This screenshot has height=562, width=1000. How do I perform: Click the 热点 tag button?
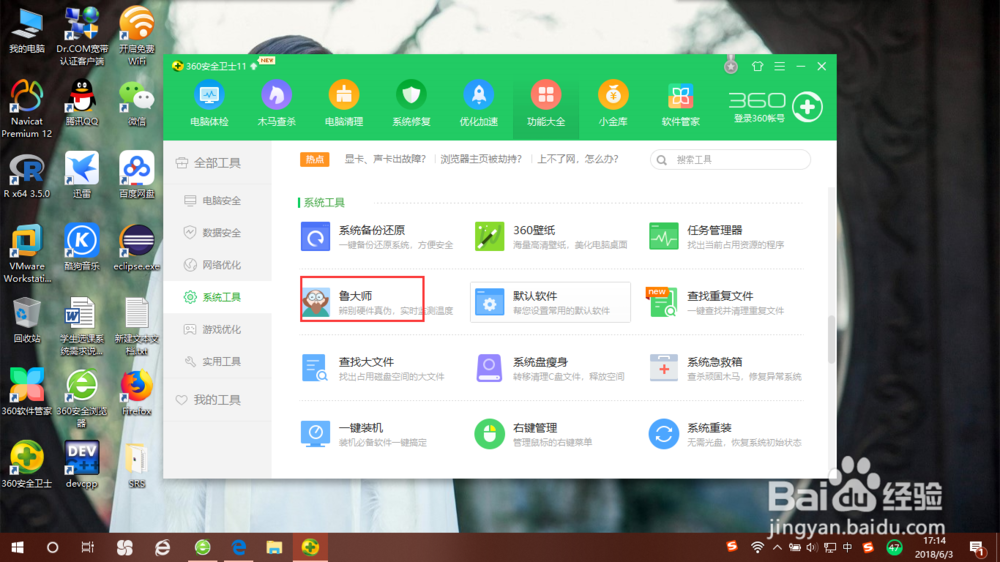pos(314,159)
